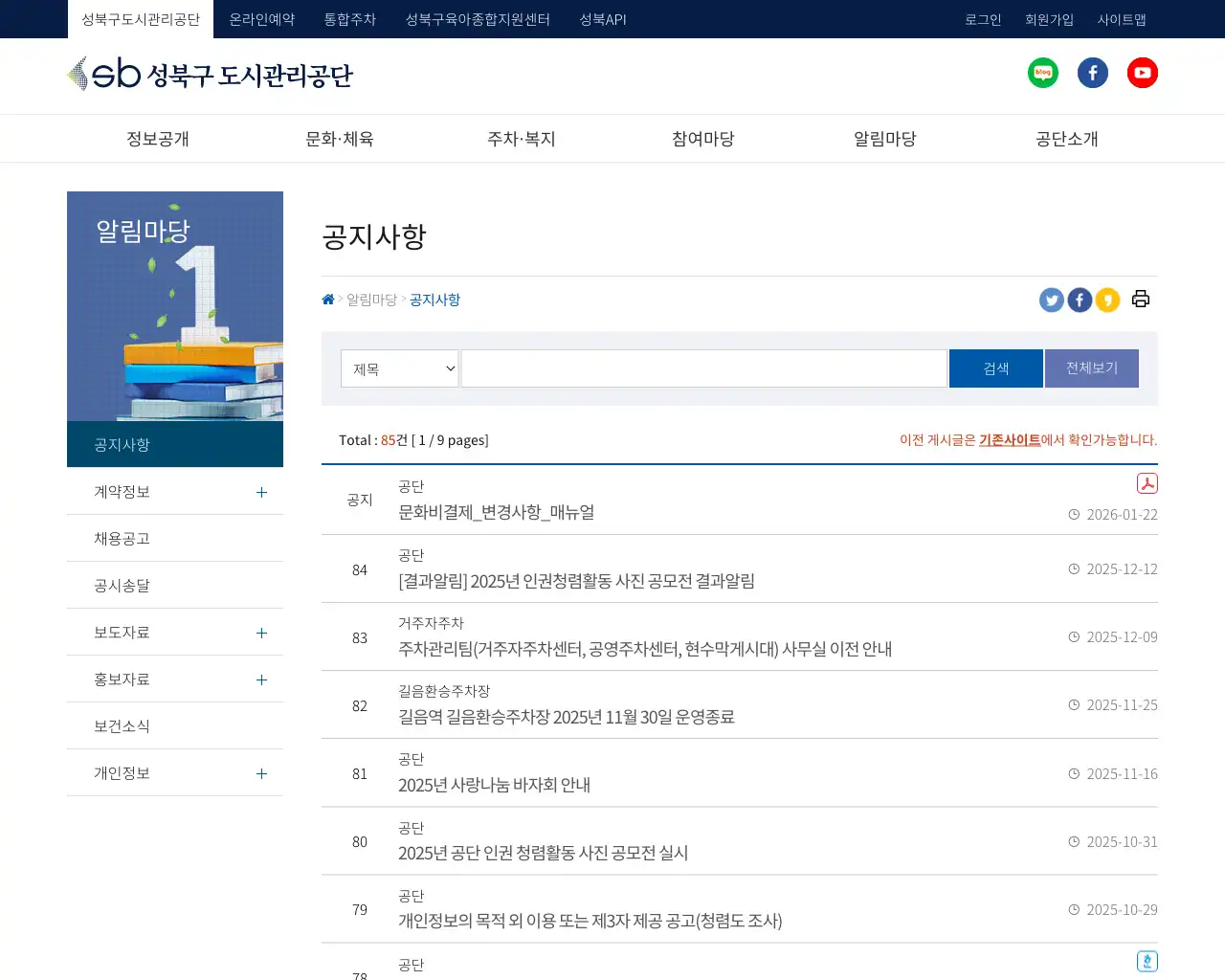The width and height of the screenshot is (1225, 980).
Task: Expand the 보도자료 sidebar section
Action: (x=260, y=632)
